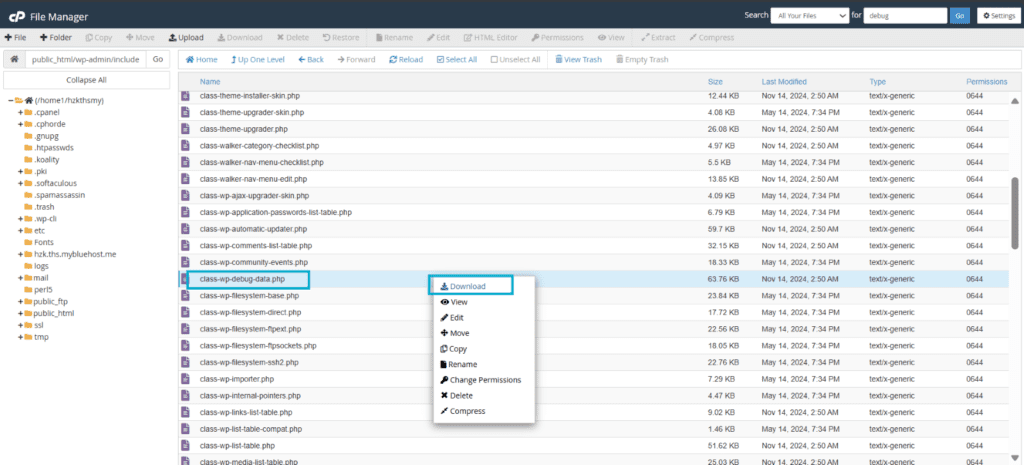Click the toolbar Download button
The width and height of the screenshot is (1024, 465).
(x=240, y=38)
